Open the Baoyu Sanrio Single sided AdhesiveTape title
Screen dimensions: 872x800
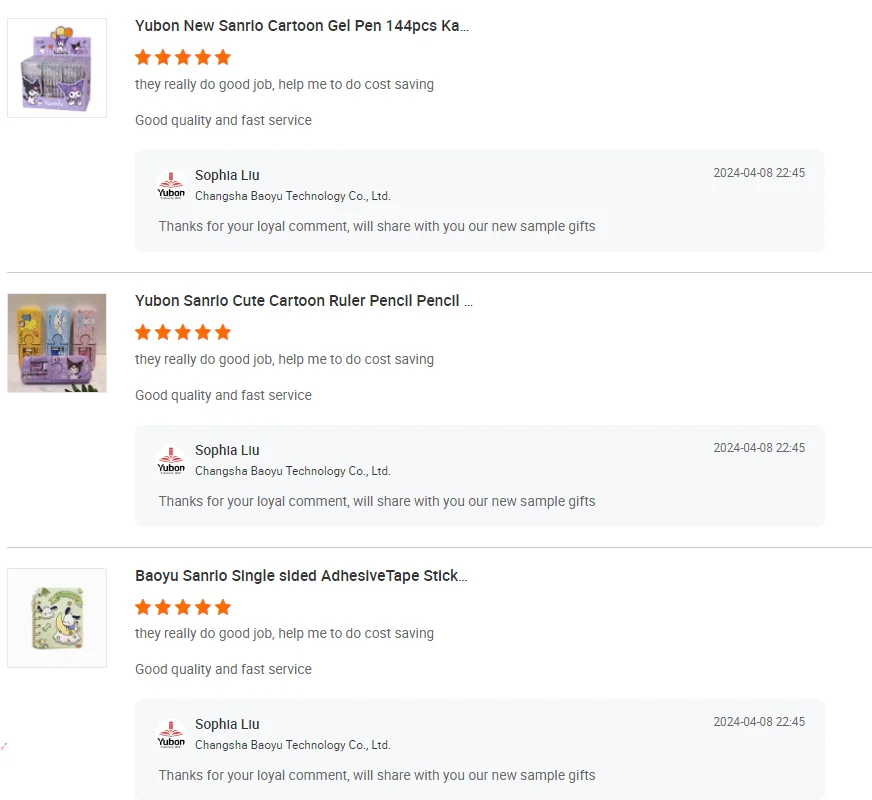(x=301, y=576)
